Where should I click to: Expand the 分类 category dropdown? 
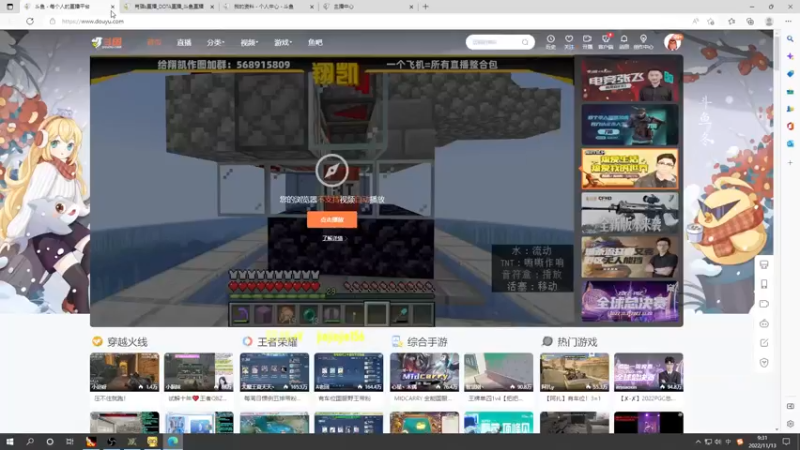tap(215, 42)
